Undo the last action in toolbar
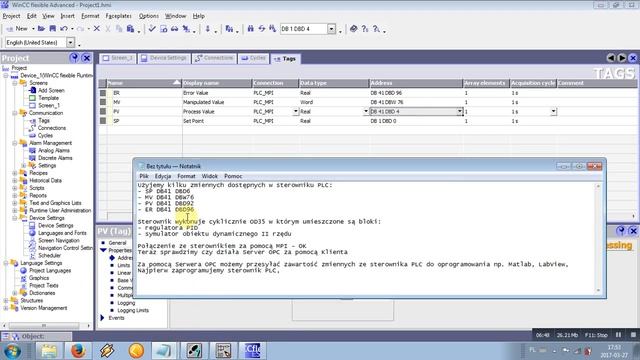The height and width of the screenshot is (360, 640). click(x=64, y=29)
